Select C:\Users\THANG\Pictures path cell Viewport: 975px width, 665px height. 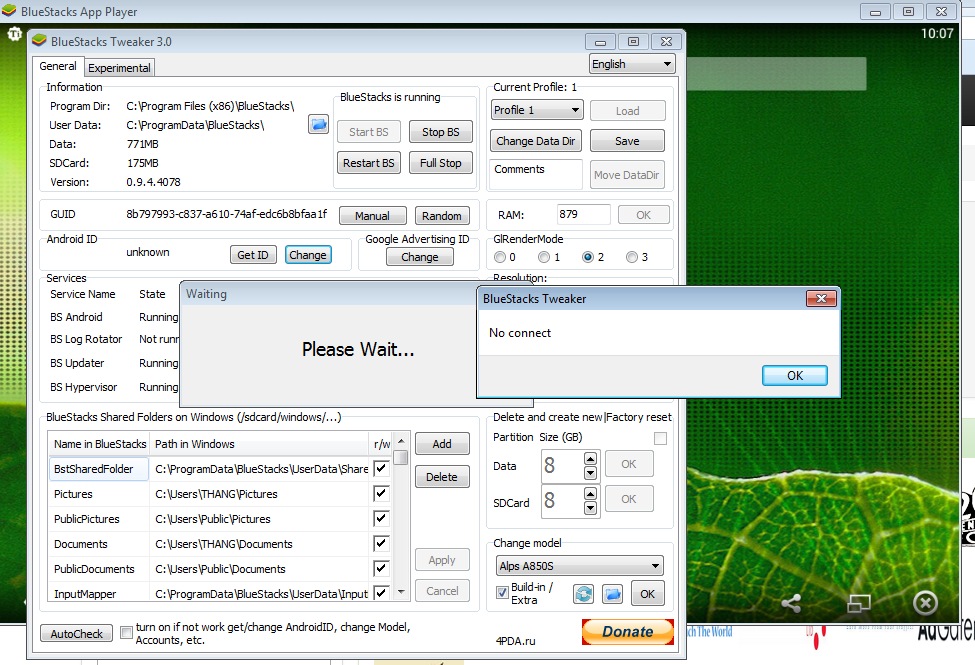pyautogui.click(x=259, y=494)
